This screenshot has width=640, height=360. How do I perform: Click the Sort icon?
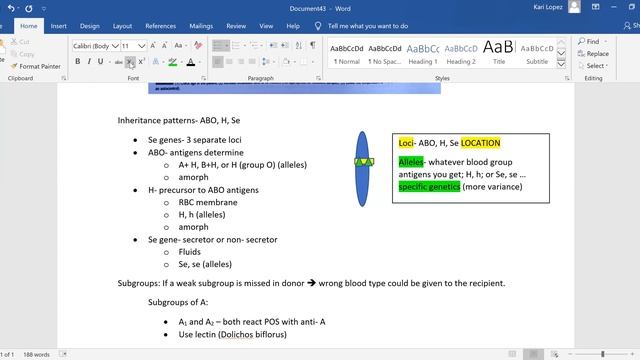tap(299, 46)
